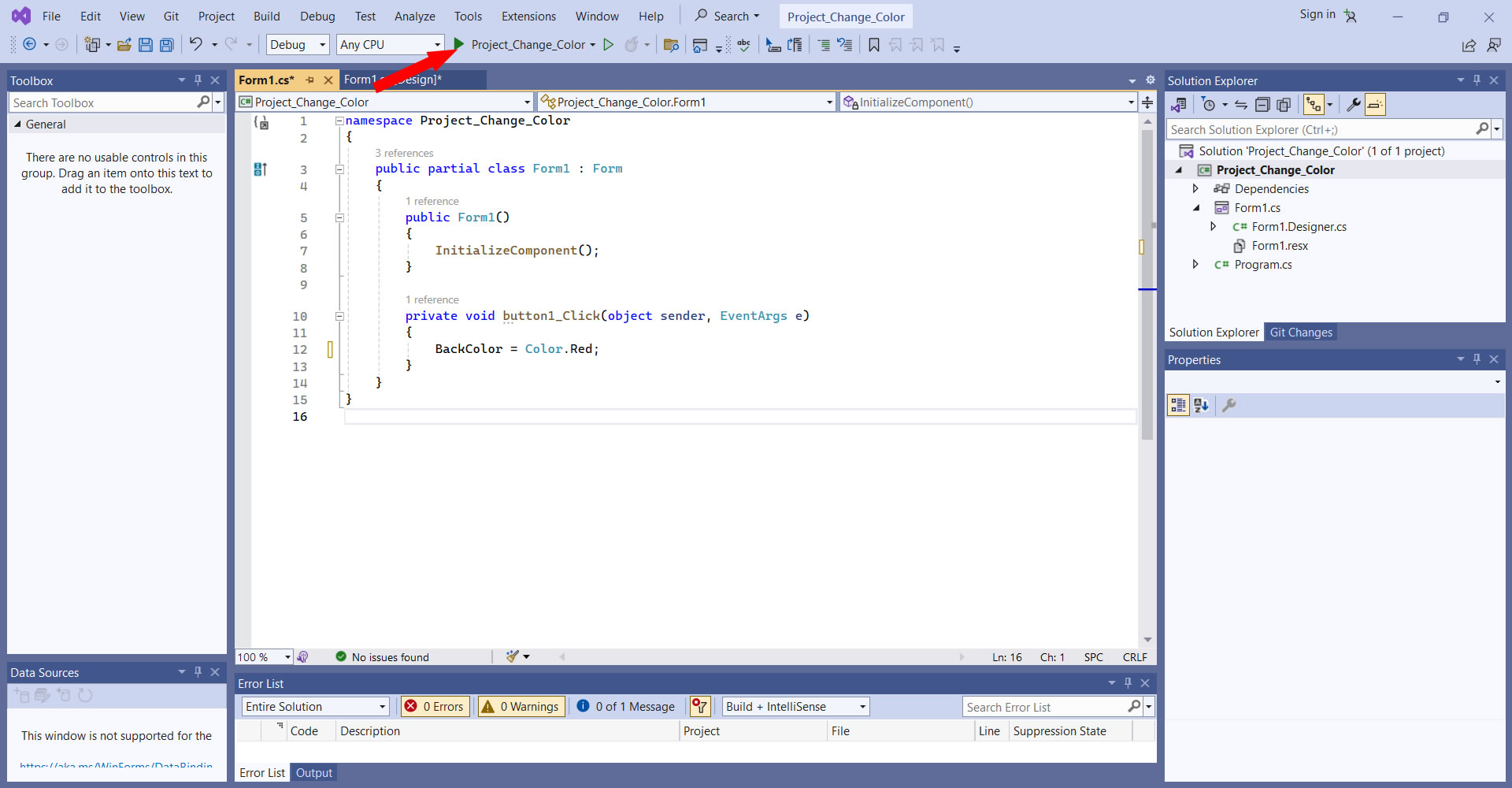The image size is (1512, 788).
Task: Toggle a bookmark with the bookmark icon
Action: pos(873,45)
